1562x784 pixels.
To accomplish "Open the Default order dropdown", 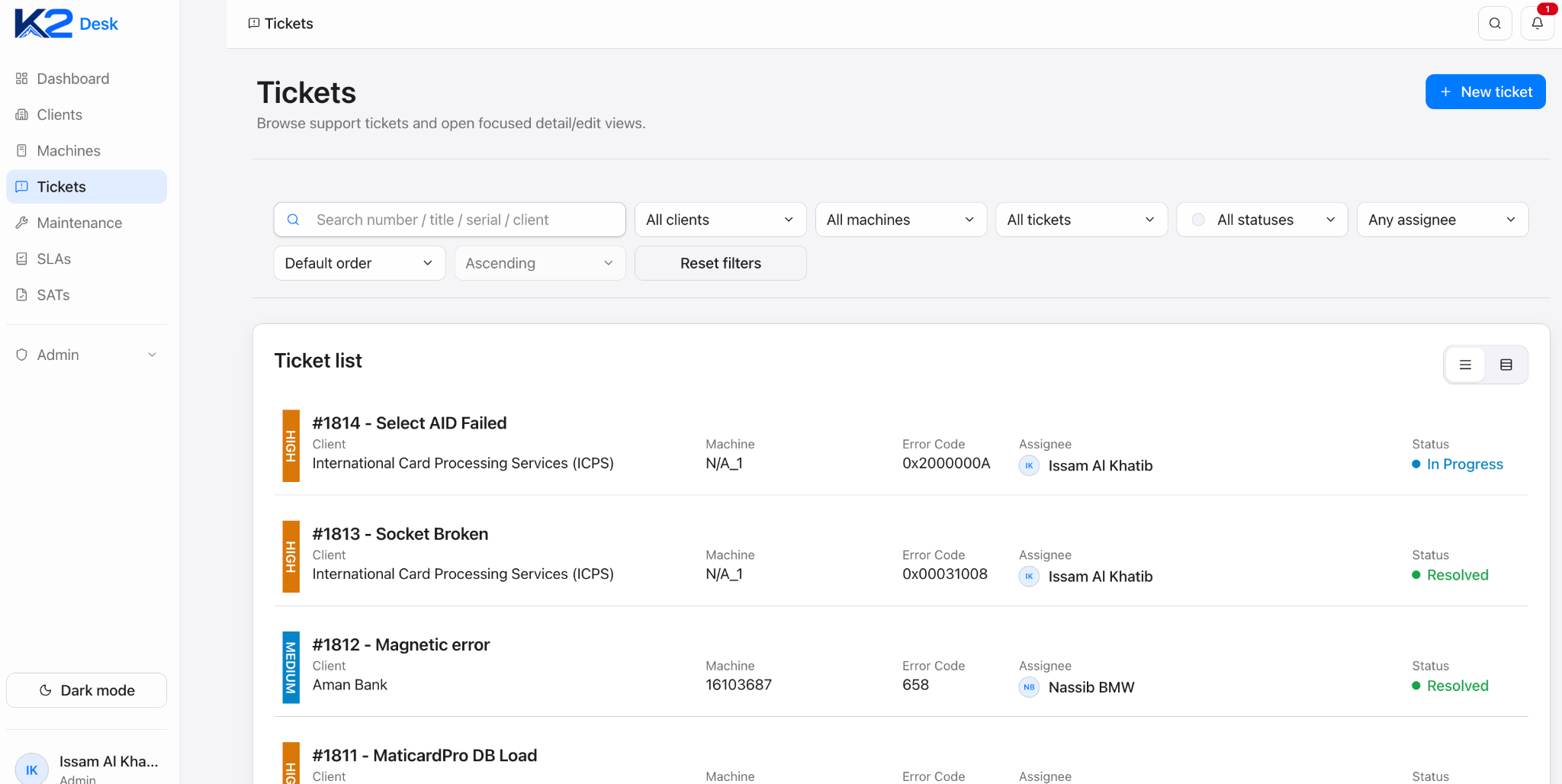I will (359, 263).
